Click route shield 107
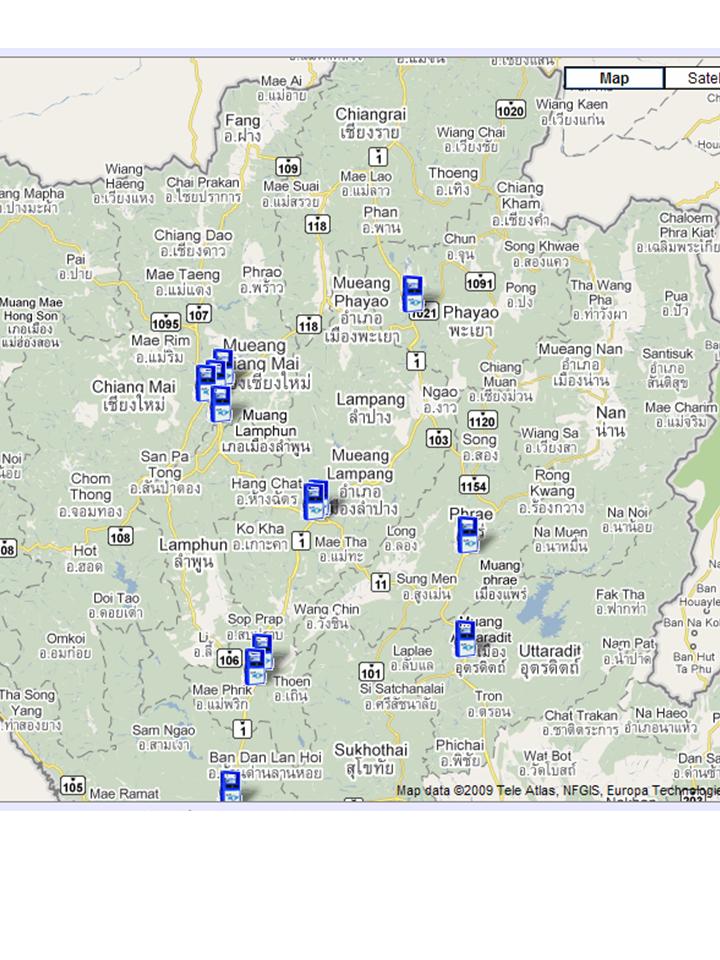720x960 pixels. [x=198, y=314]
